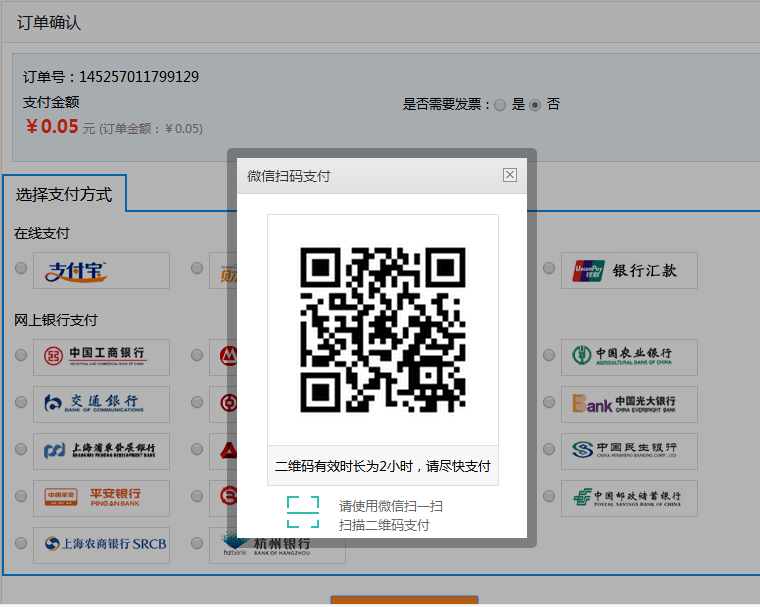Click the WeChat payment QR code

coord(383,330)
